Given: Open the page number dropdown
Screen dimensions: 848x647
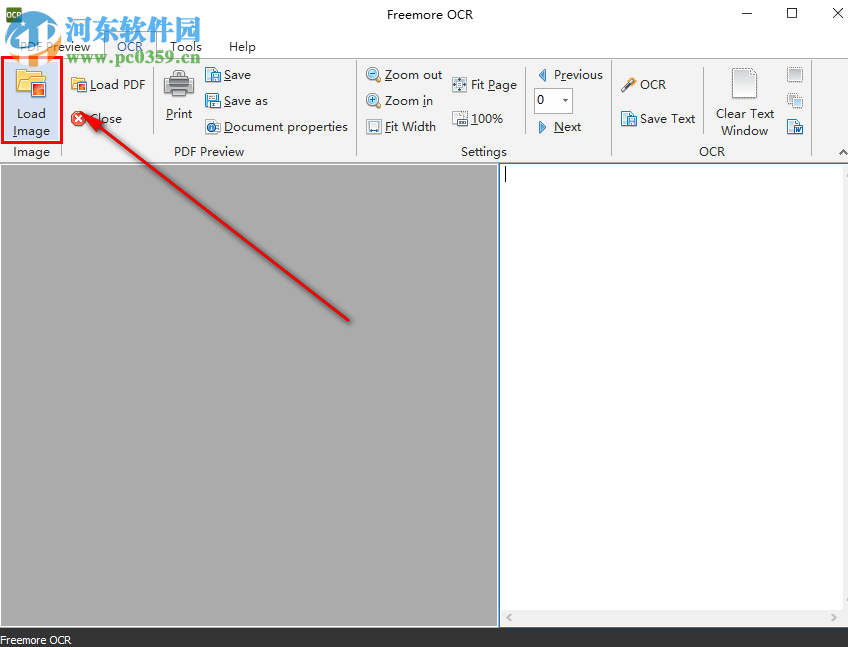Looking at the screenshot, I should click(x=566, y=100).
